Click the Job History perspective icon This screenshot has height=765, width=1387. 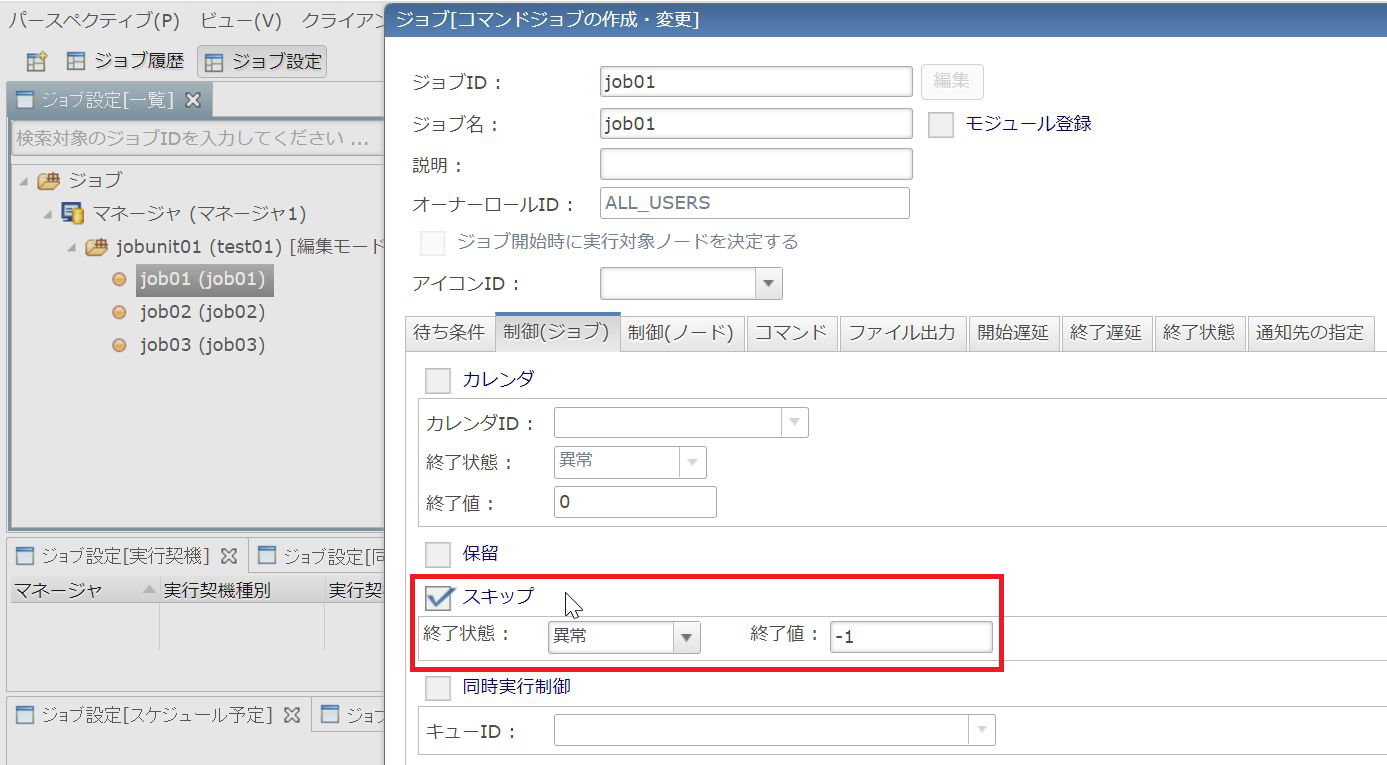click(x=76, y=62)
